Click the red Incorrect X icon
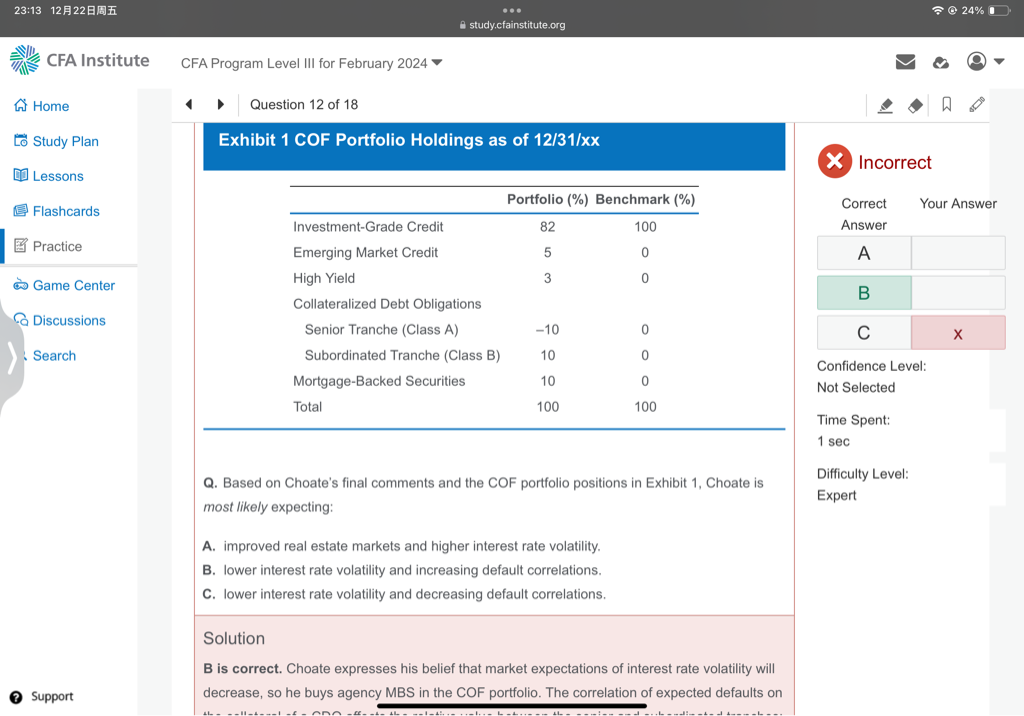1024x716 pixels. click(x=835, y=161)
